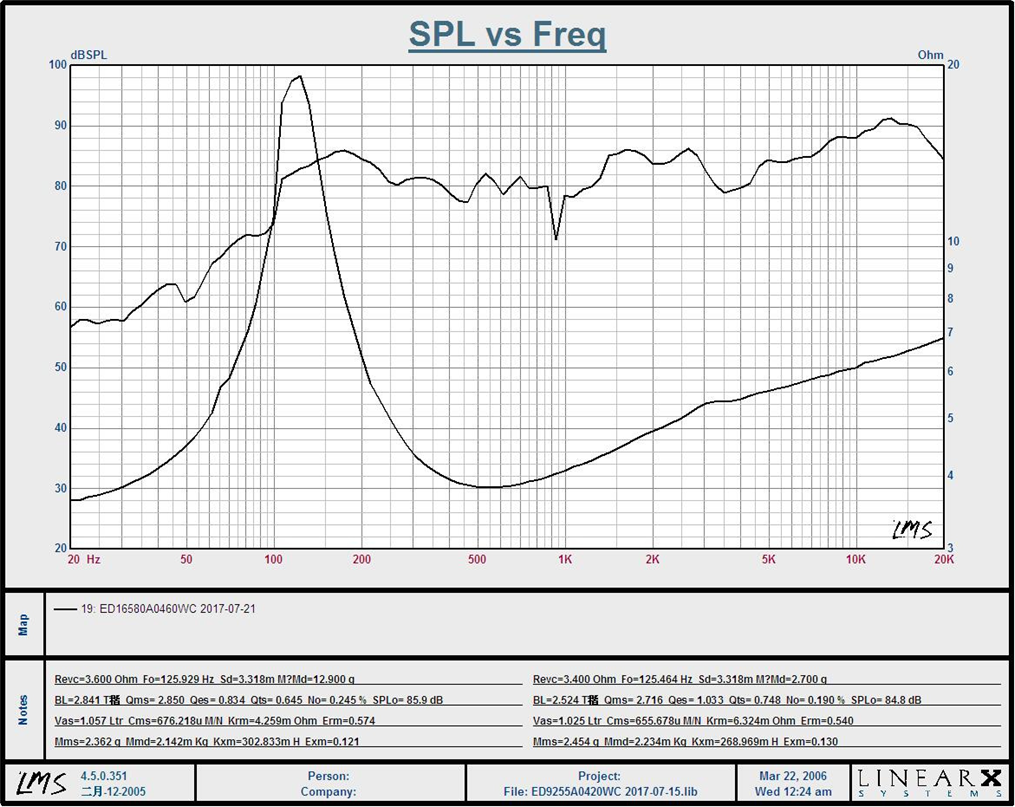Select the ED16580A0460WC curve legend entry
1015x807 pixels.
(168, 609)
